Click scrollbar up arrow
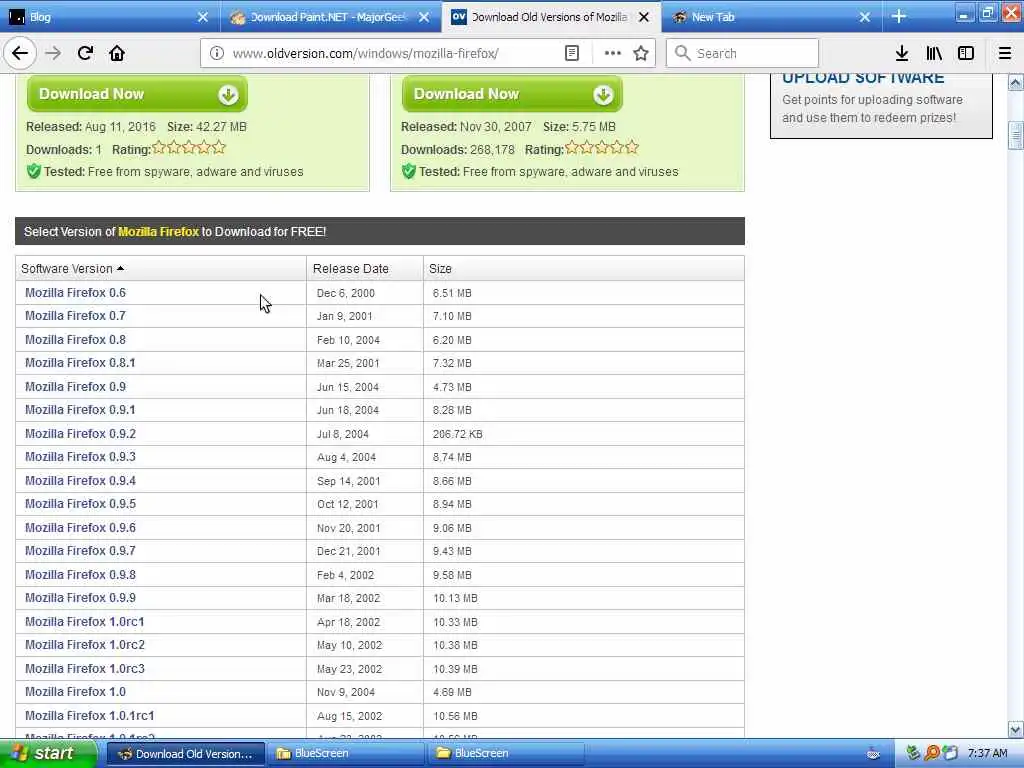 click(1015, 82)
